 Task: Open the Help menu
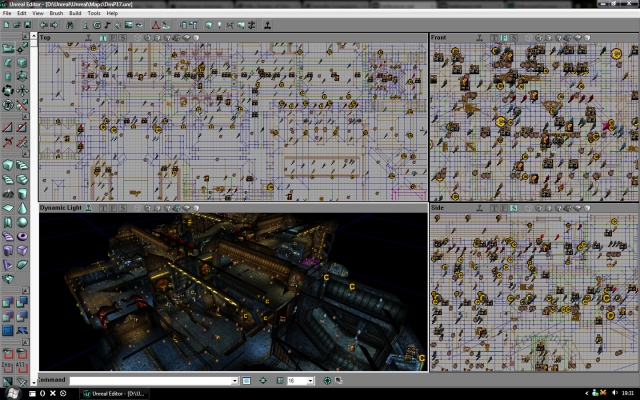pyautogui.click(x=112, y=13)
